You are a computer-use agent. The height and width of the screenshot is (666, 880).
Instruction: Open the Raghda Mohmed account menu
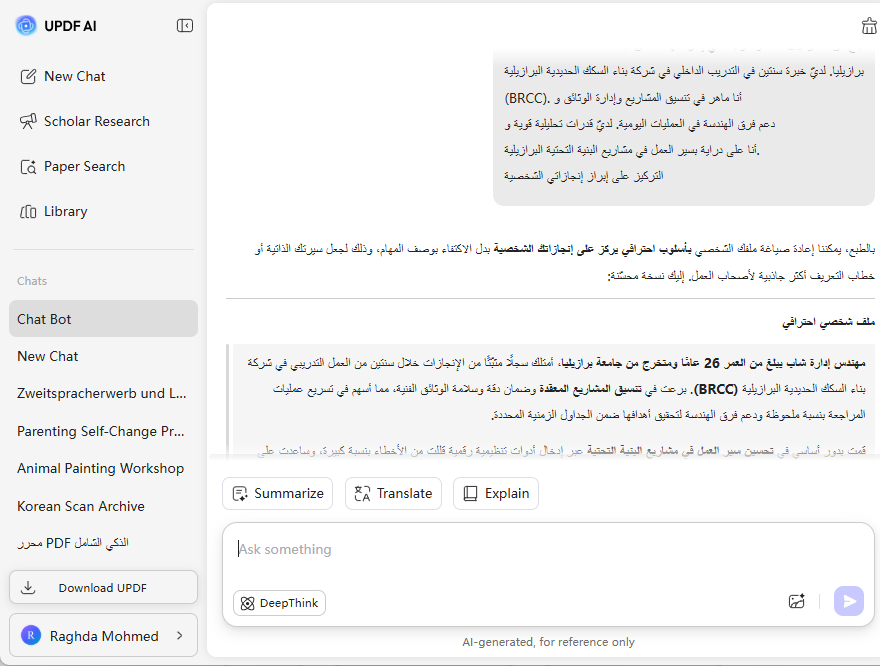click(103, 635)
